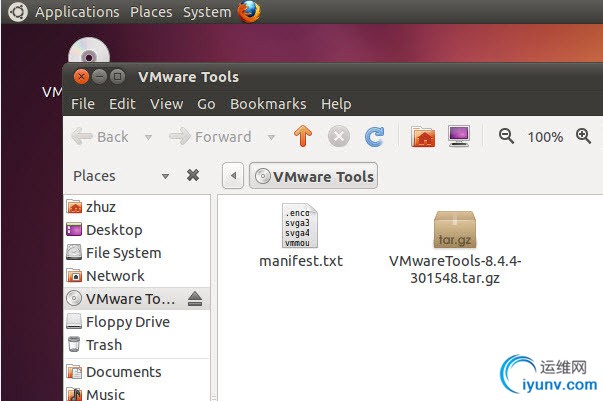Image resolution: width=603 pixels, height=401 pixels.
Task: Minimize the VMware Tools window
Action: 99,77
